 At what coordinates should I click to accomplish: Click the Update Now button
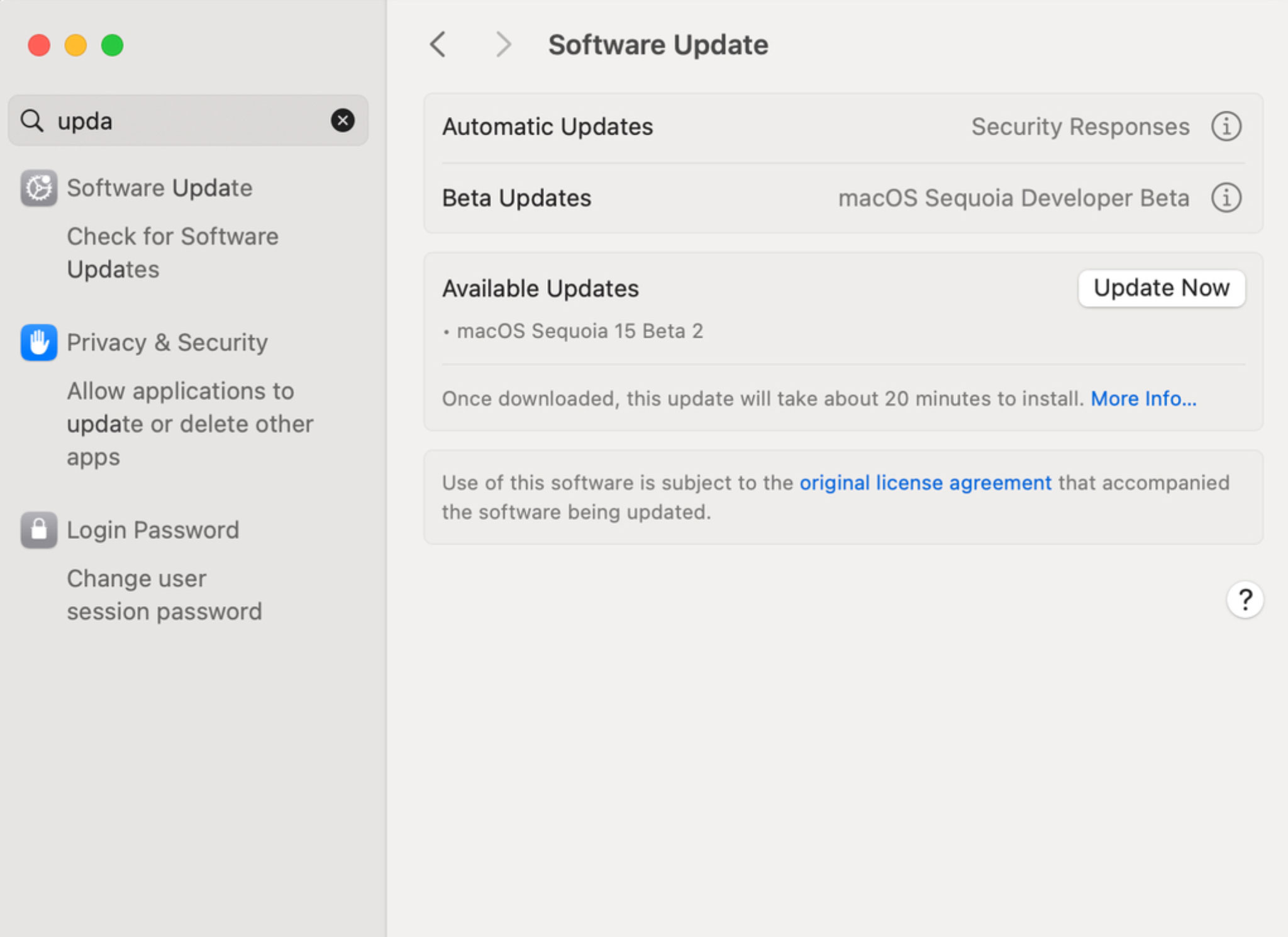[x=1162, y=288]
